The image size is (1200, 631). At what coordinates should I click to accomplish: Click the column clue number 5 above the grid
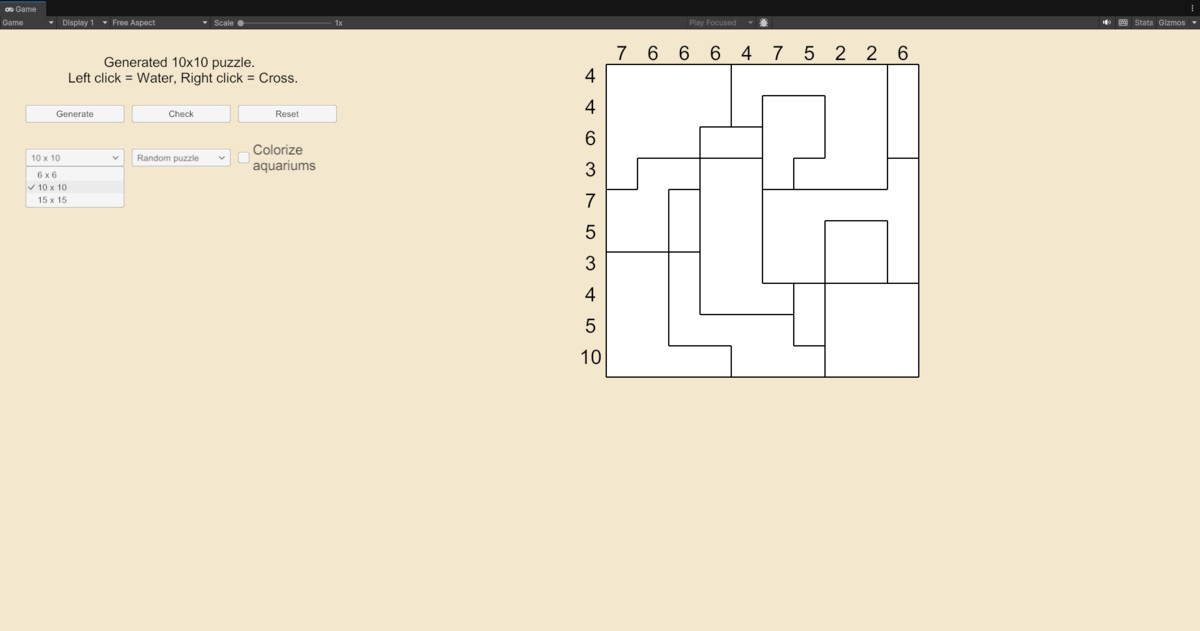(x=809, y=53)
